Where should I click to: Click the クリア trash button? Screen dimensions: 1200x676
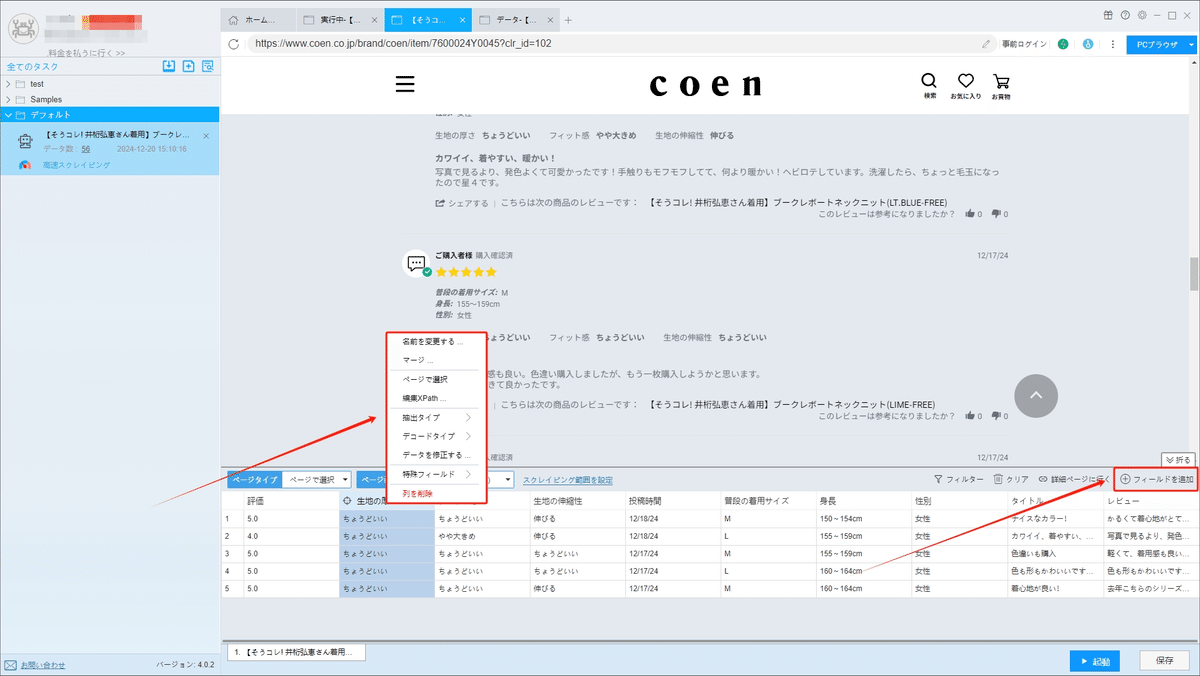pos(1011,480)
